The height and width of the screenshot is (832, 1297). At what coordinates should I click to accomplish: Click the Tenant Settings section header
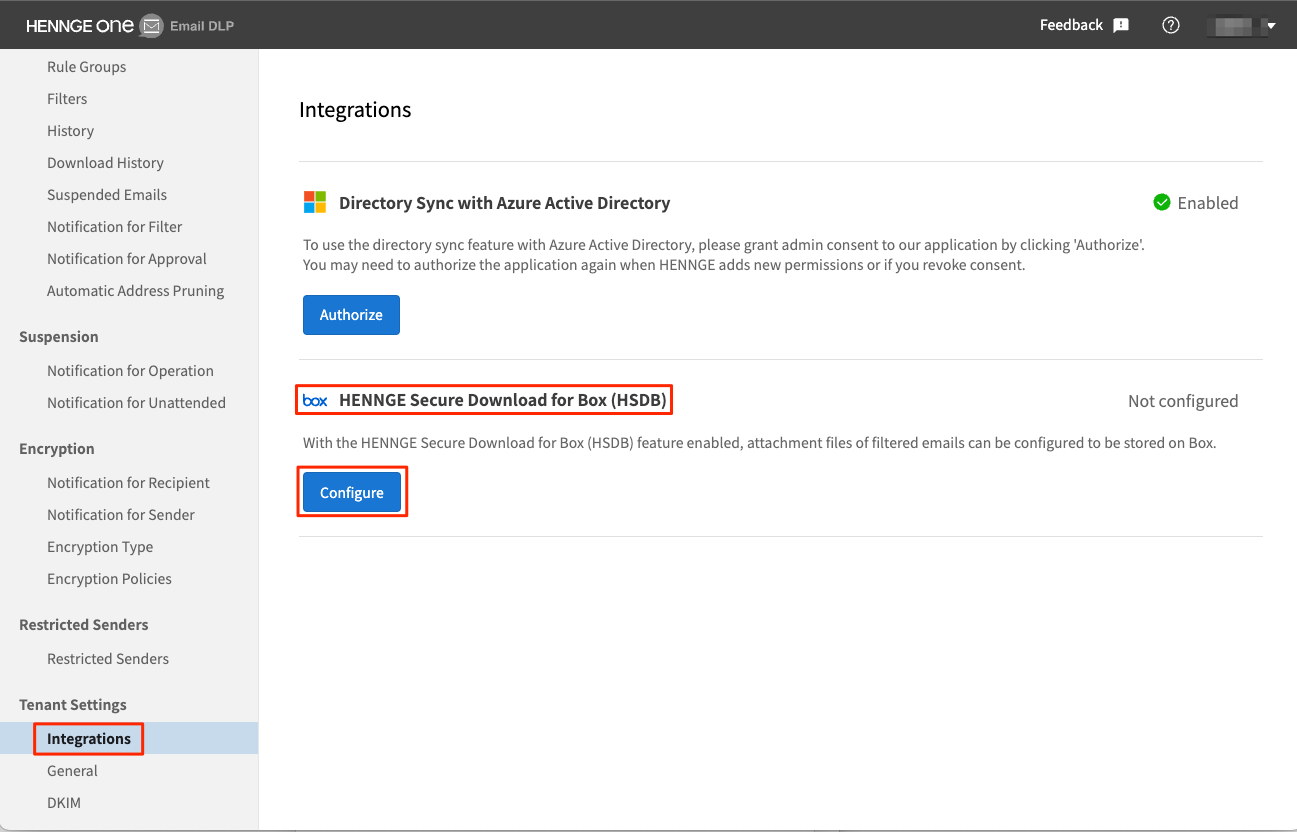pyautogui.click(x=73, y=705)
